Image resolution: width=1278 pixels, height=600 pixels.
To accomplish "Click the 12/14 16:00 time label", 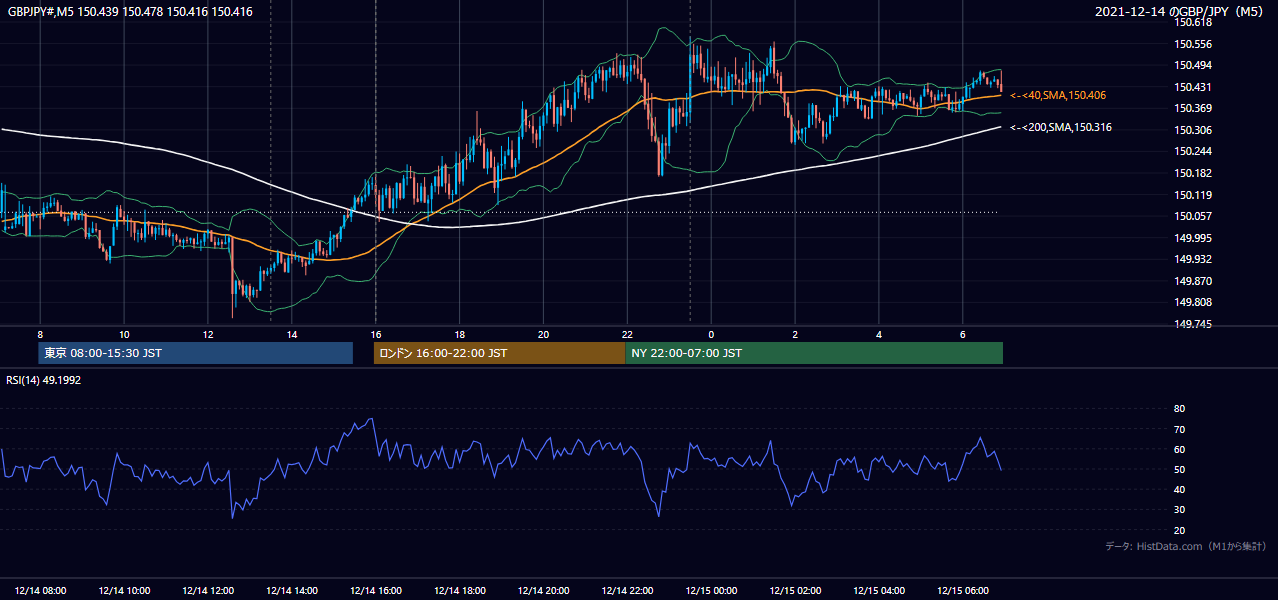I will 376,590.
